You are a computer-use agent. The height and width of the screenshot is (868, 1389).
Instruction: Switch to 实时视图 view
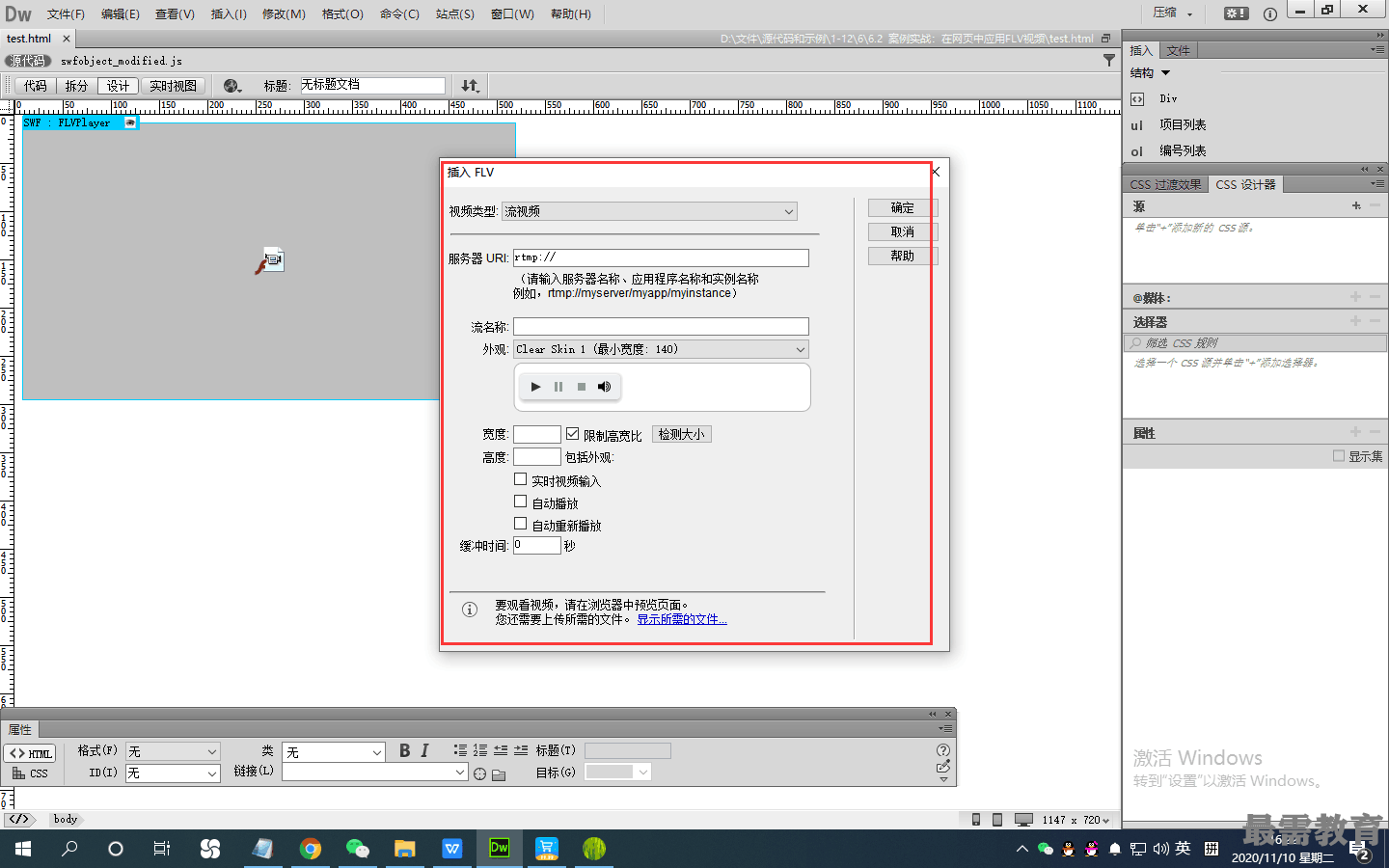point(173,86)
